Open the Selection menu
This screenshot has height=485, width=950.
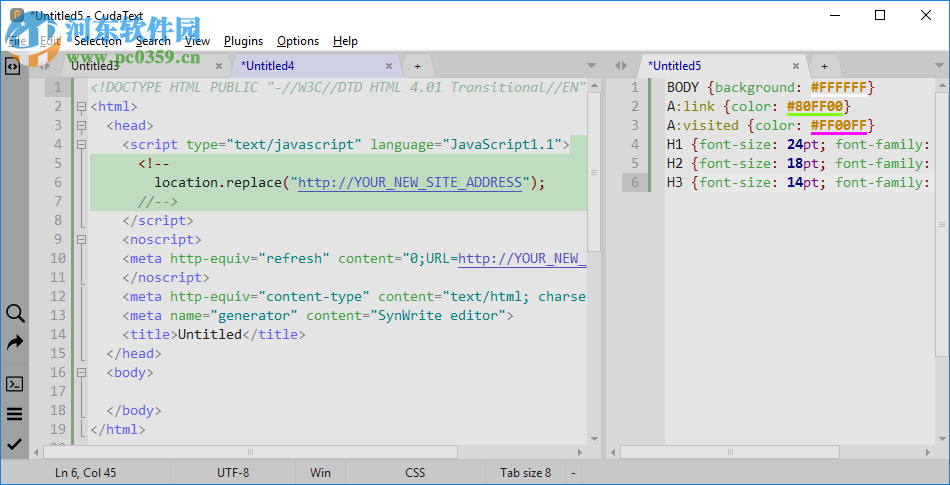[x=98, y=41]
